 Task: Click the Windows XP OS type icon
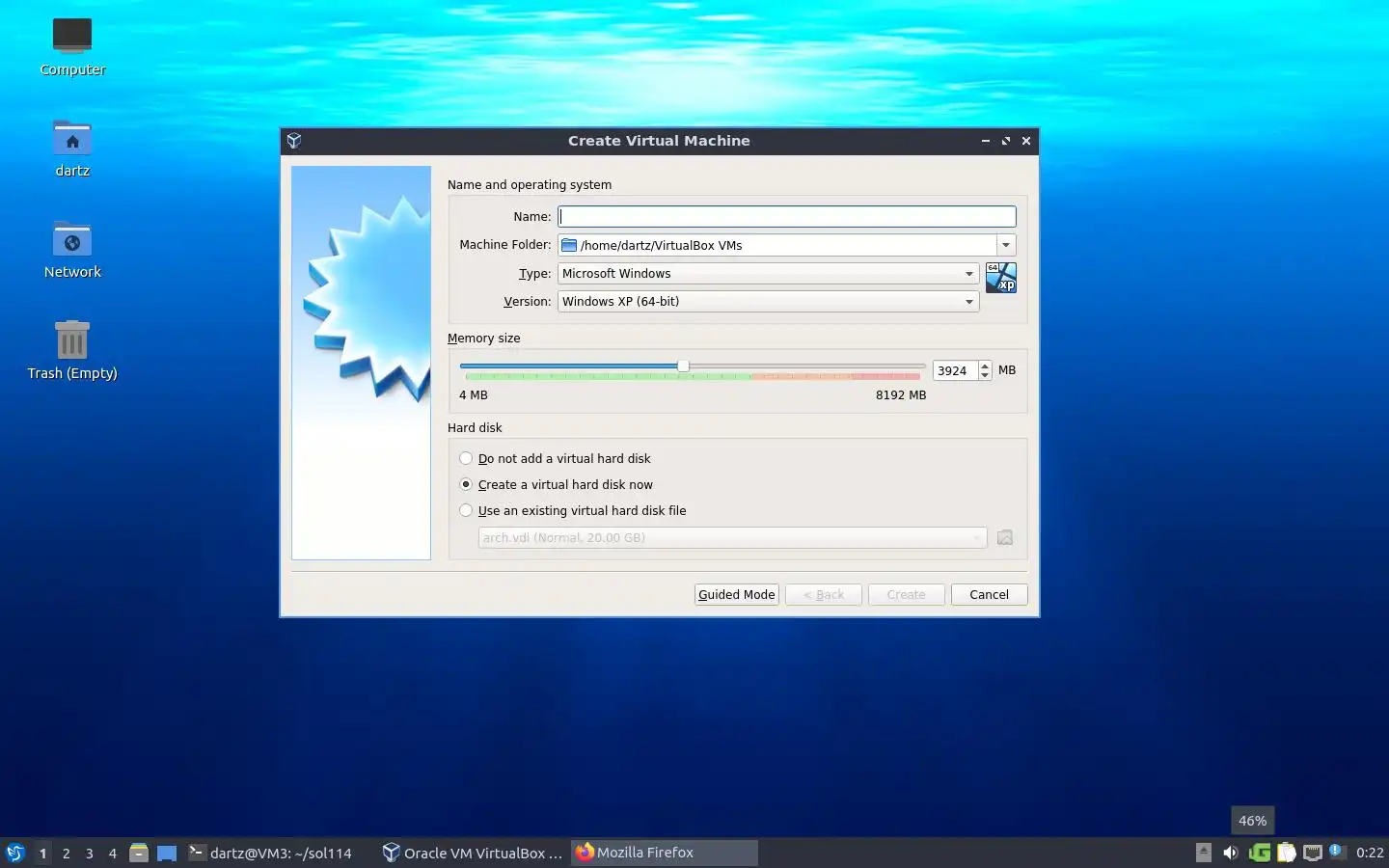point(1001,278)
